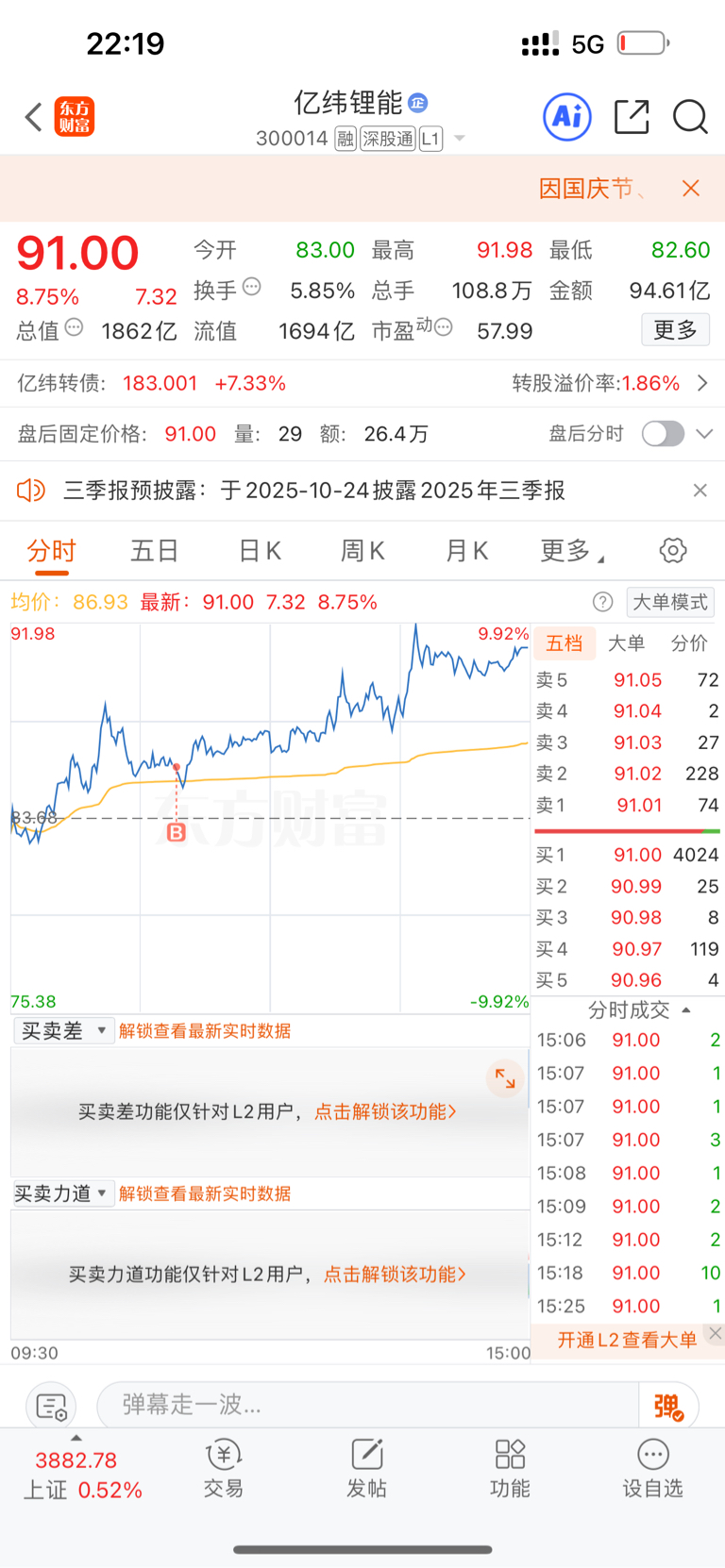Tap the 深股通 tag
The width and height of the screenshot is (725, 1568).
tap(388, 139)
